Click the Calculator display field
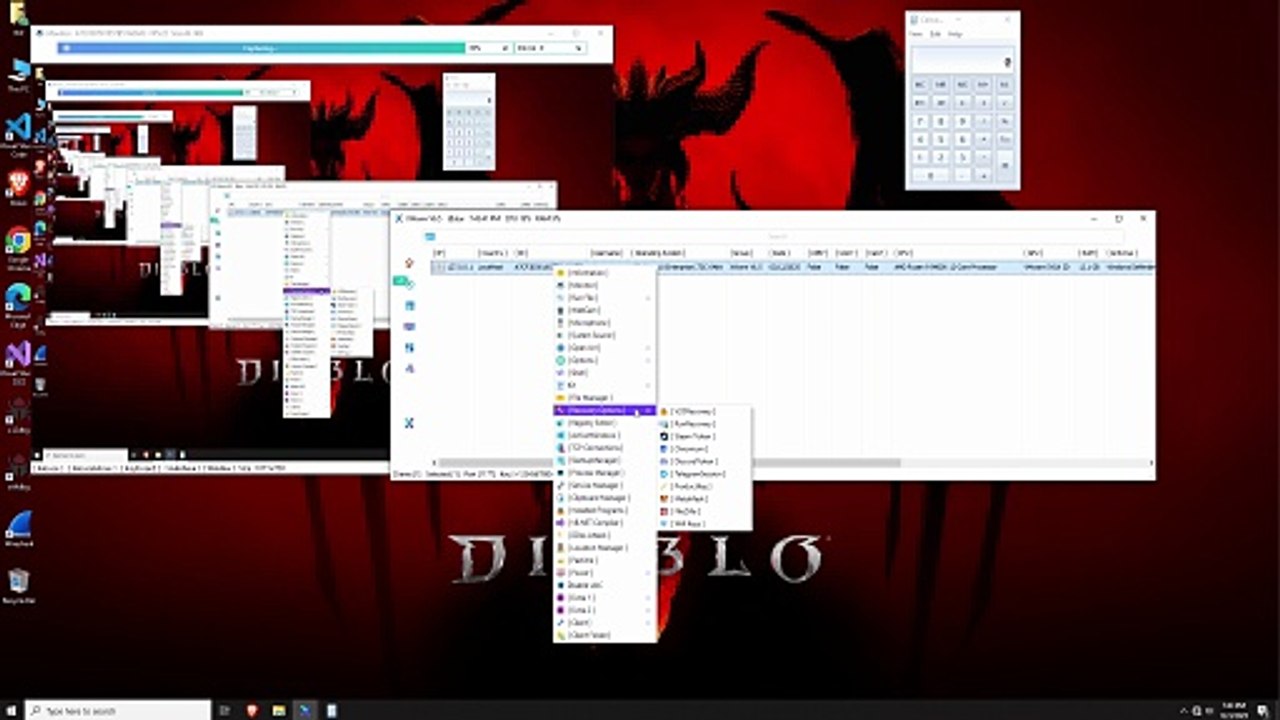 (x=962, y=61)
